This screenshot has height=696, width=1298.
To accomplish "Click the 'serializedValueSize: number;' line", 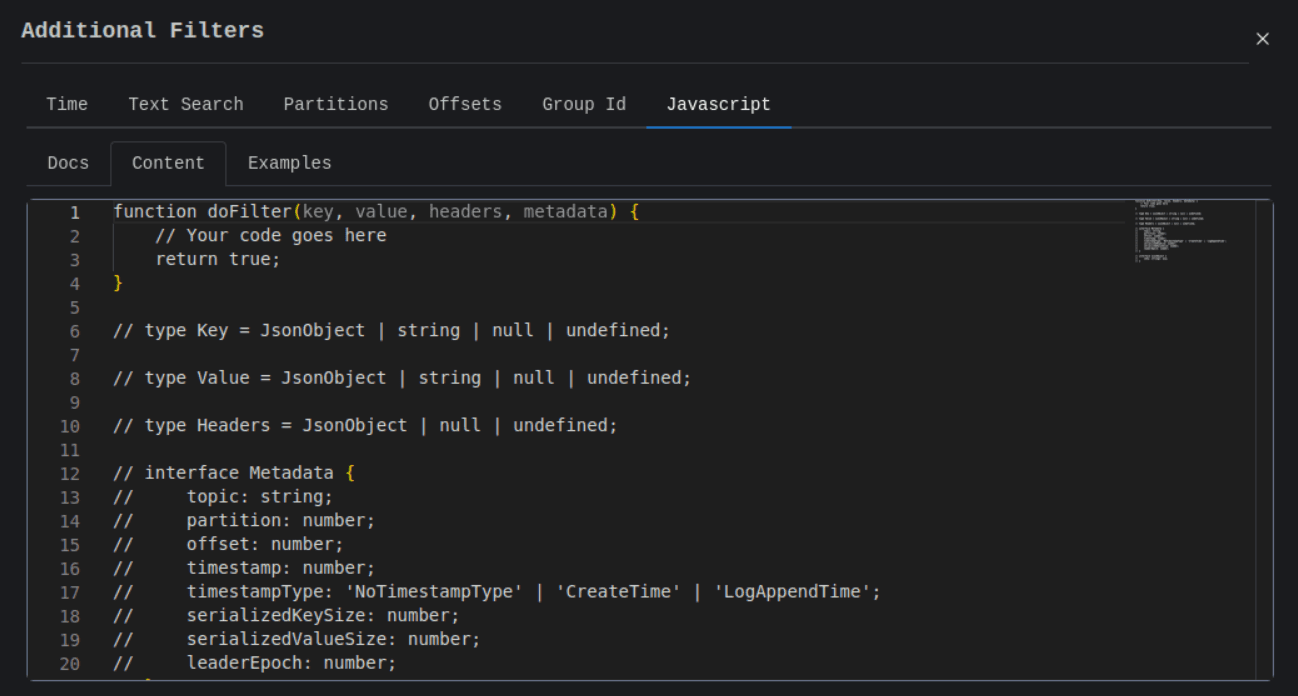I will pyautogui.click(x=297, y=639).
